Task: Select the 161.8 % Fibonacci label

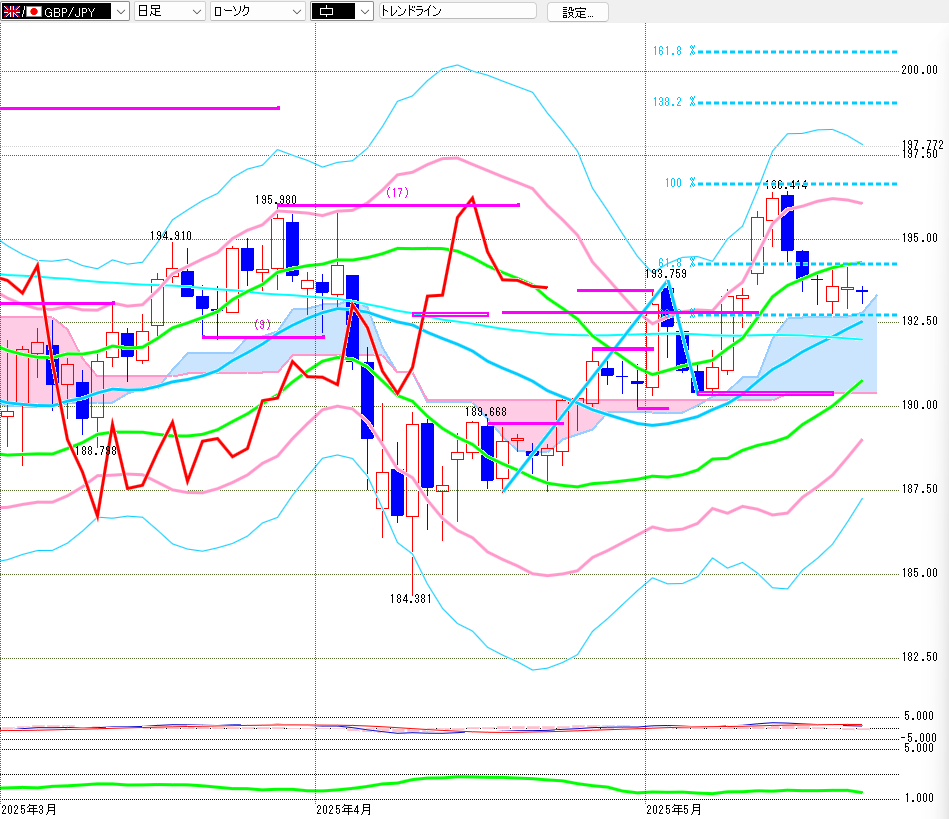Action: point(674,51)
